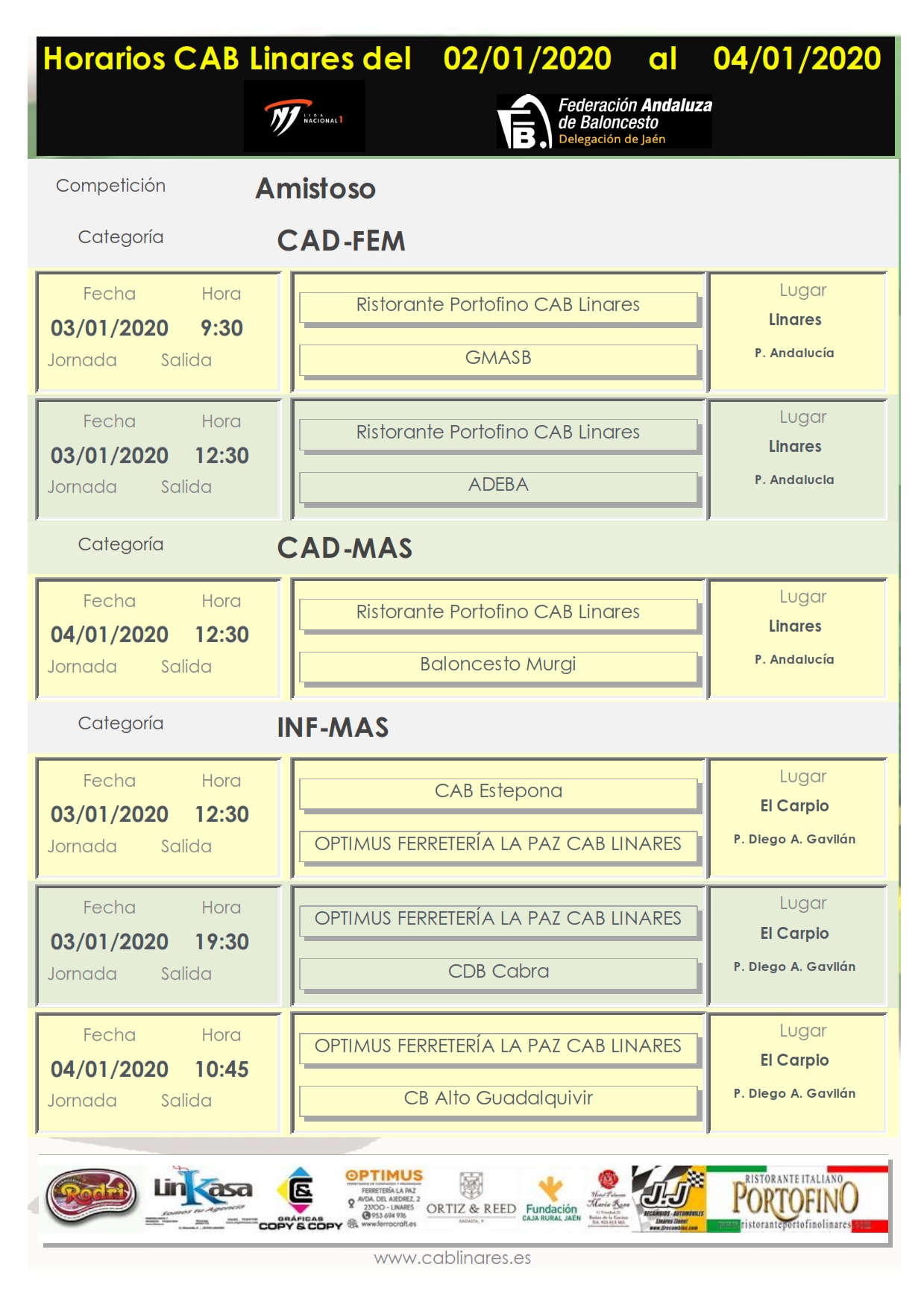924x1308 pixels.
Task: Click the Liga Nacional 1 logo
Action: [304, 117]
